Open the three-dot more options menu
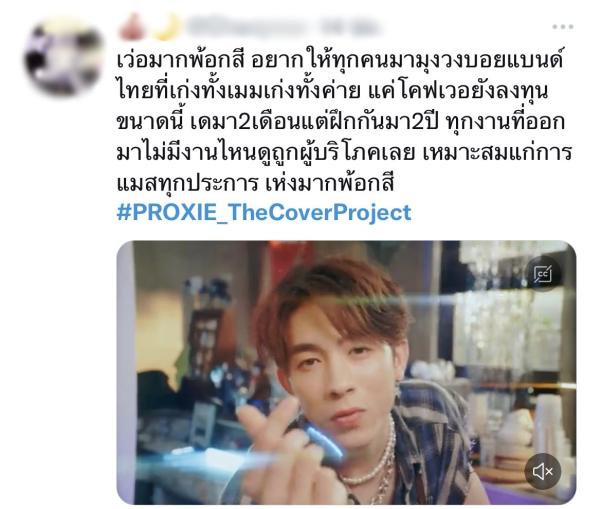600x509 pixels. tap(562, 27)
